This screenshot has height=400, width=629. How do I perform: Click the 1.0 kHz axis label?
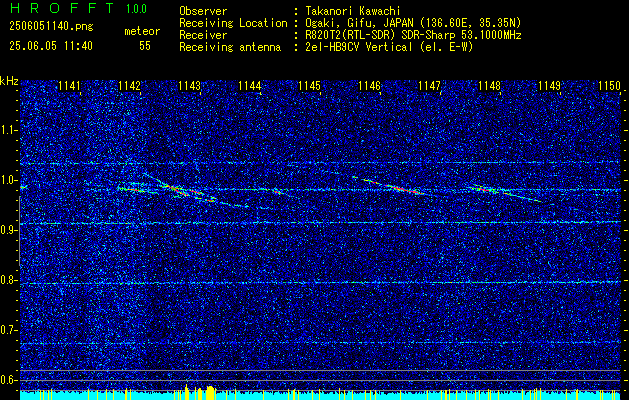click(x=9, y=180)
